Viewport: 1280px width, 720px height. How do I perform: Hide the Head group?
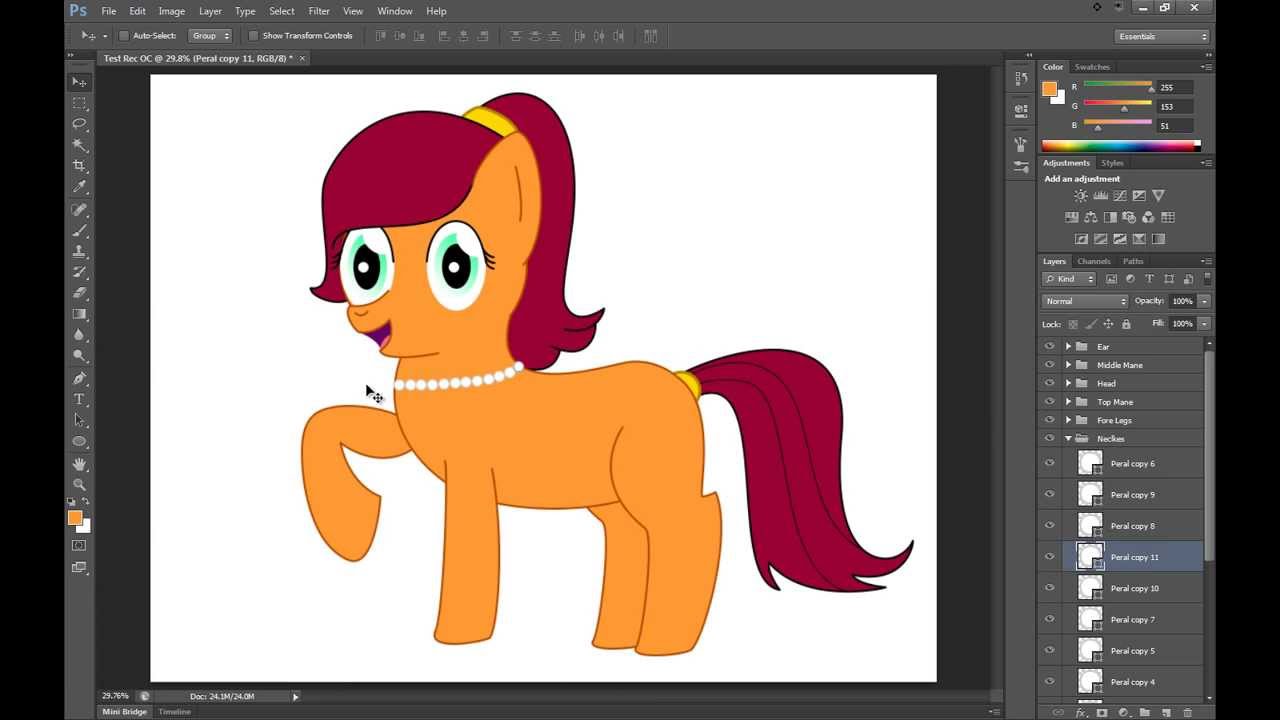pos(1049,383)
